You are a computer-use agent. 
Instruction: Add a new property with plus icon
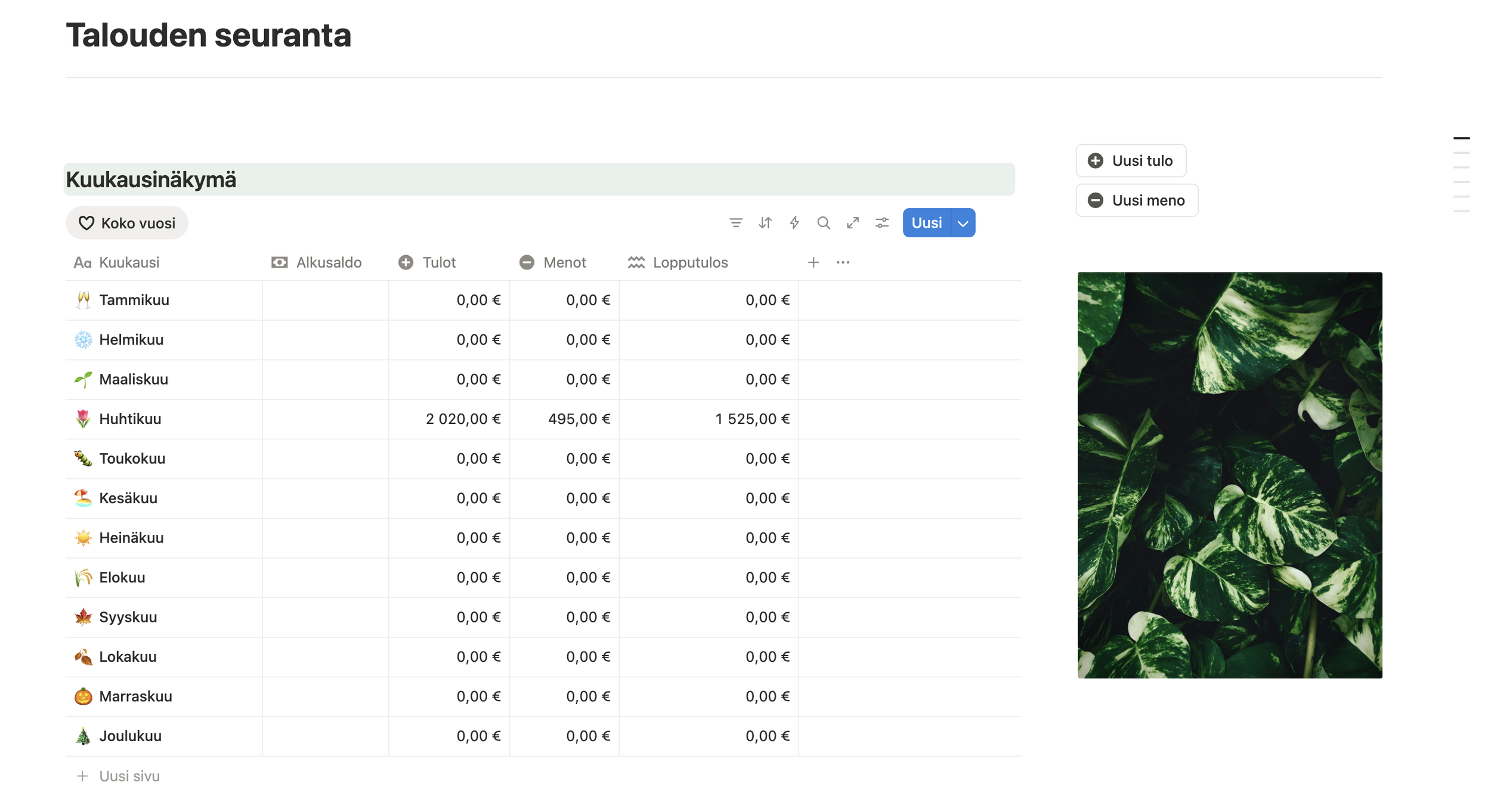click(813, 262)
